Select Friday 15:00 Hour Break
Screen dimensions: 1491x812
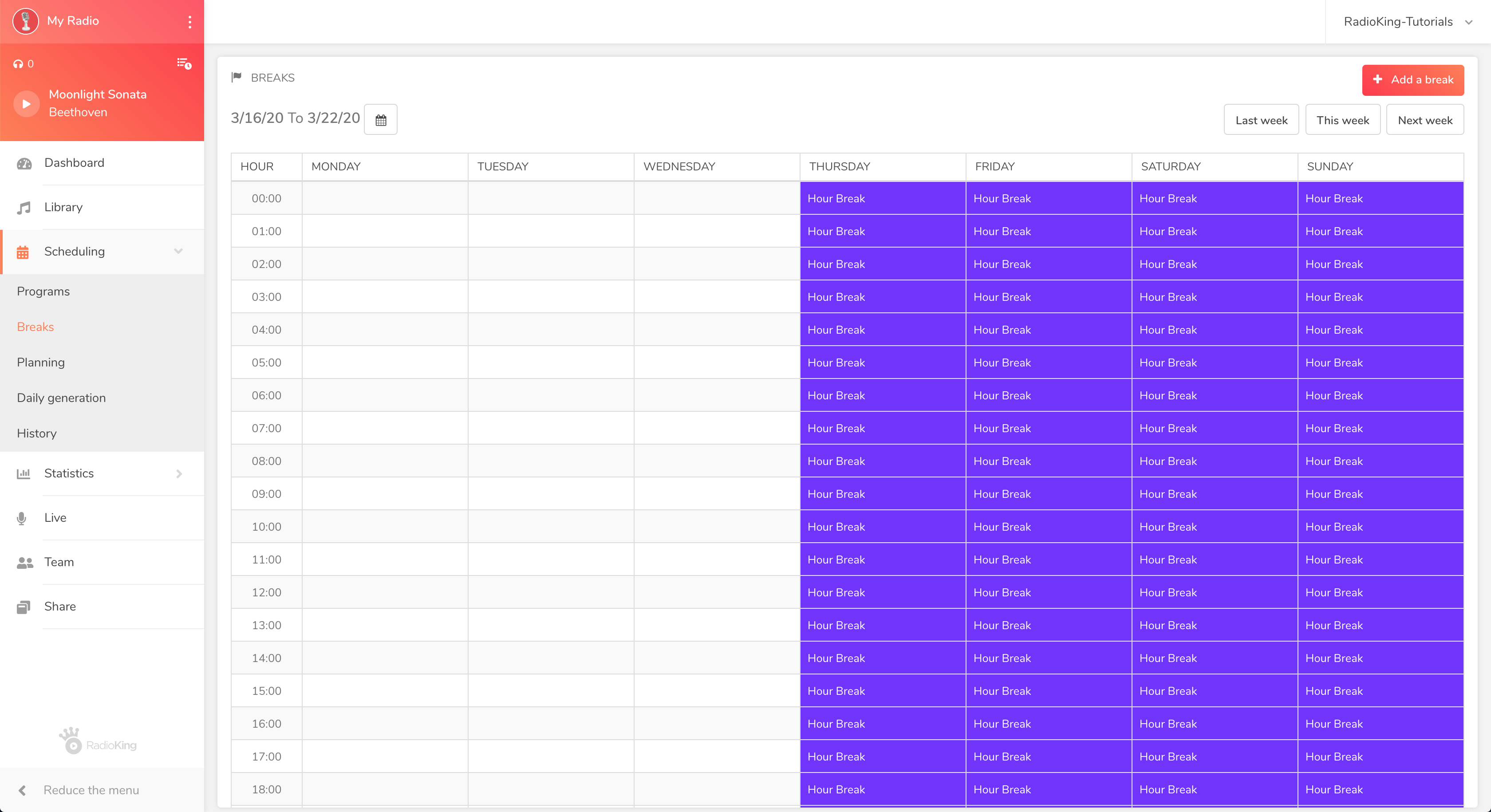(1049, 691)
